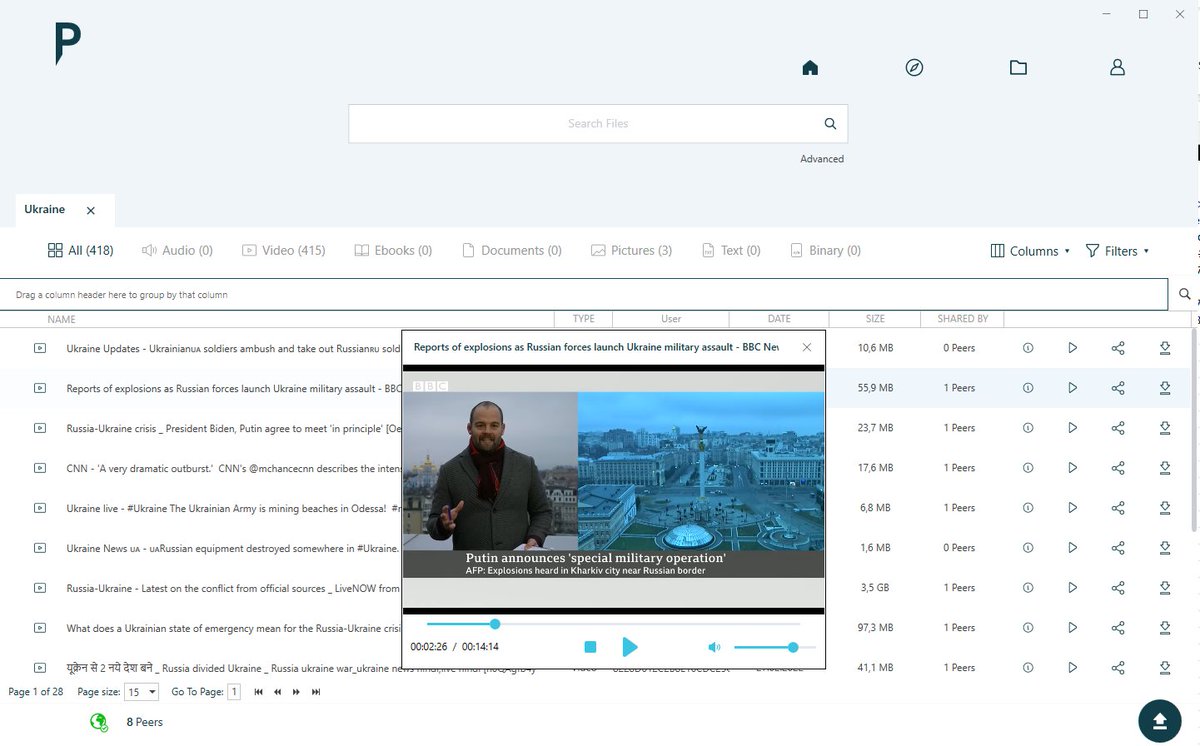The image size is (1200, 746).
Task: Sort by the SHARED BY column header
Action: pyautogui.click(x=962, y=319)
